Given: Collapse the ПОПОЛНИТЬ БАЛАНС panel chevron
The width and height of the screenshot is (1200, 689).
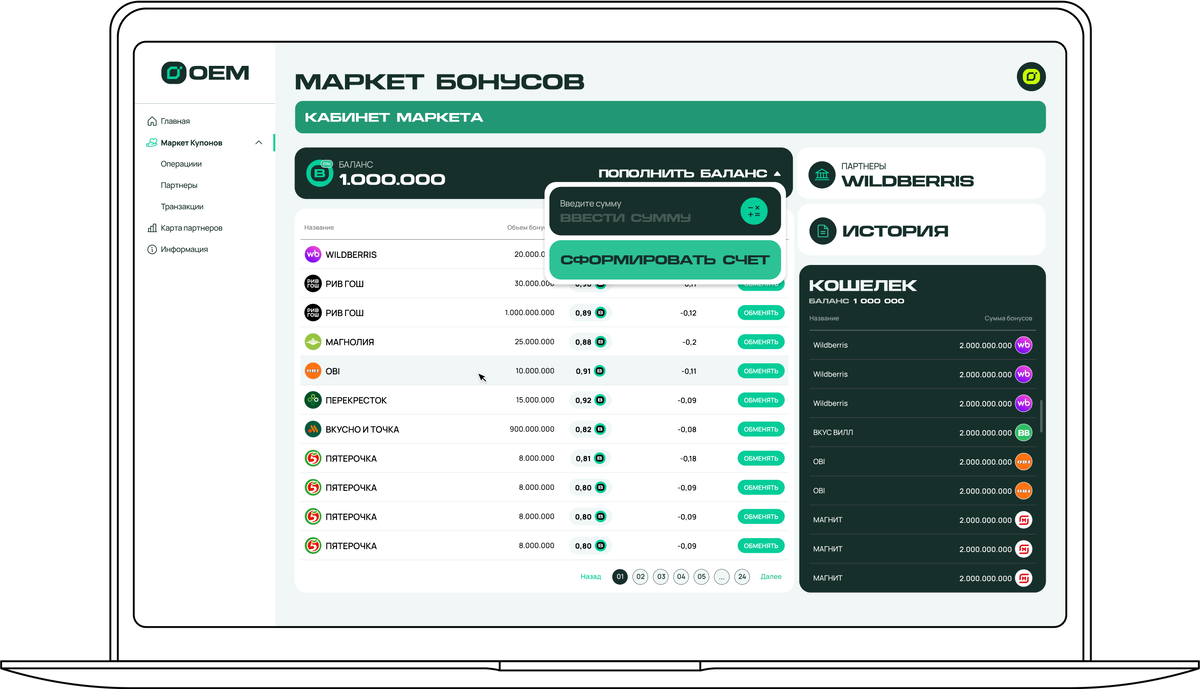Looking at the screenshot, I should click(x=778, y=171).
